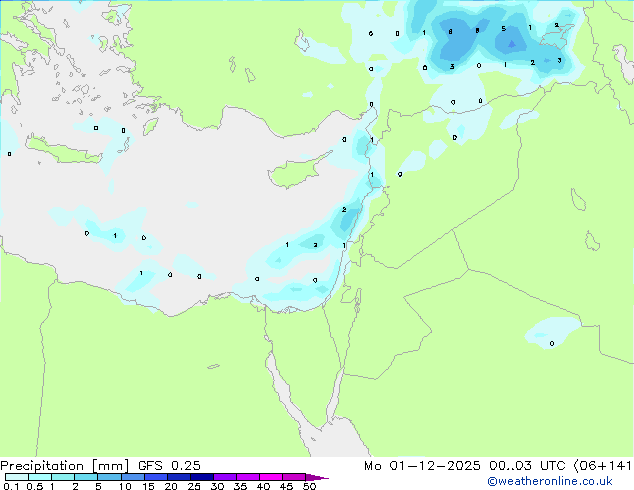Click the legend scale label "0.1"
This screenshot has width=634, height=490.
pos(11,486)
